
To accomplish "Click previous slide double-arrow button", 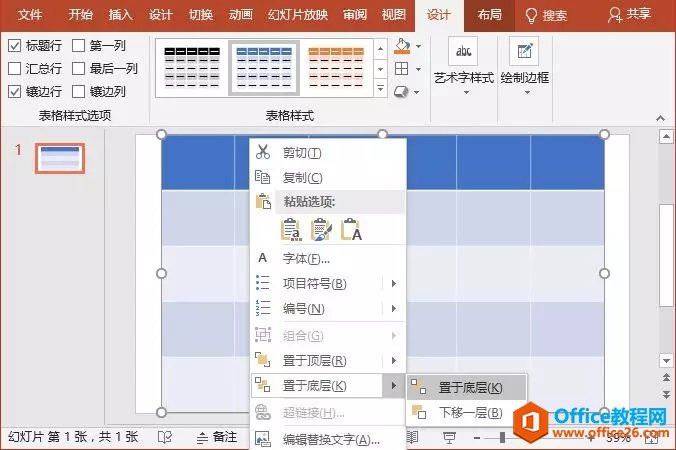I will pos(666,378).
